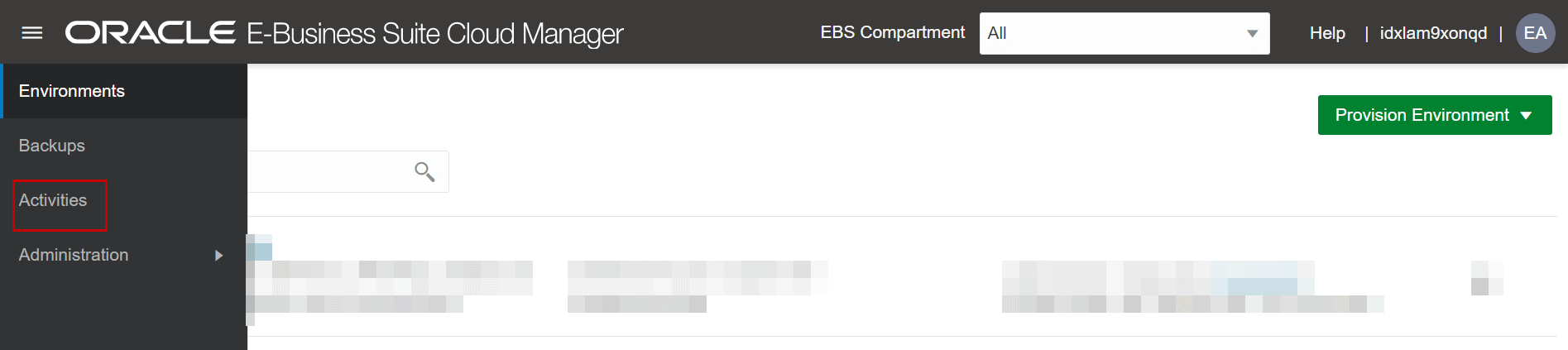Viewport: 1568px width, 350px height.
Task: Click the magnifying glass search icon
Action: [424, 171]
